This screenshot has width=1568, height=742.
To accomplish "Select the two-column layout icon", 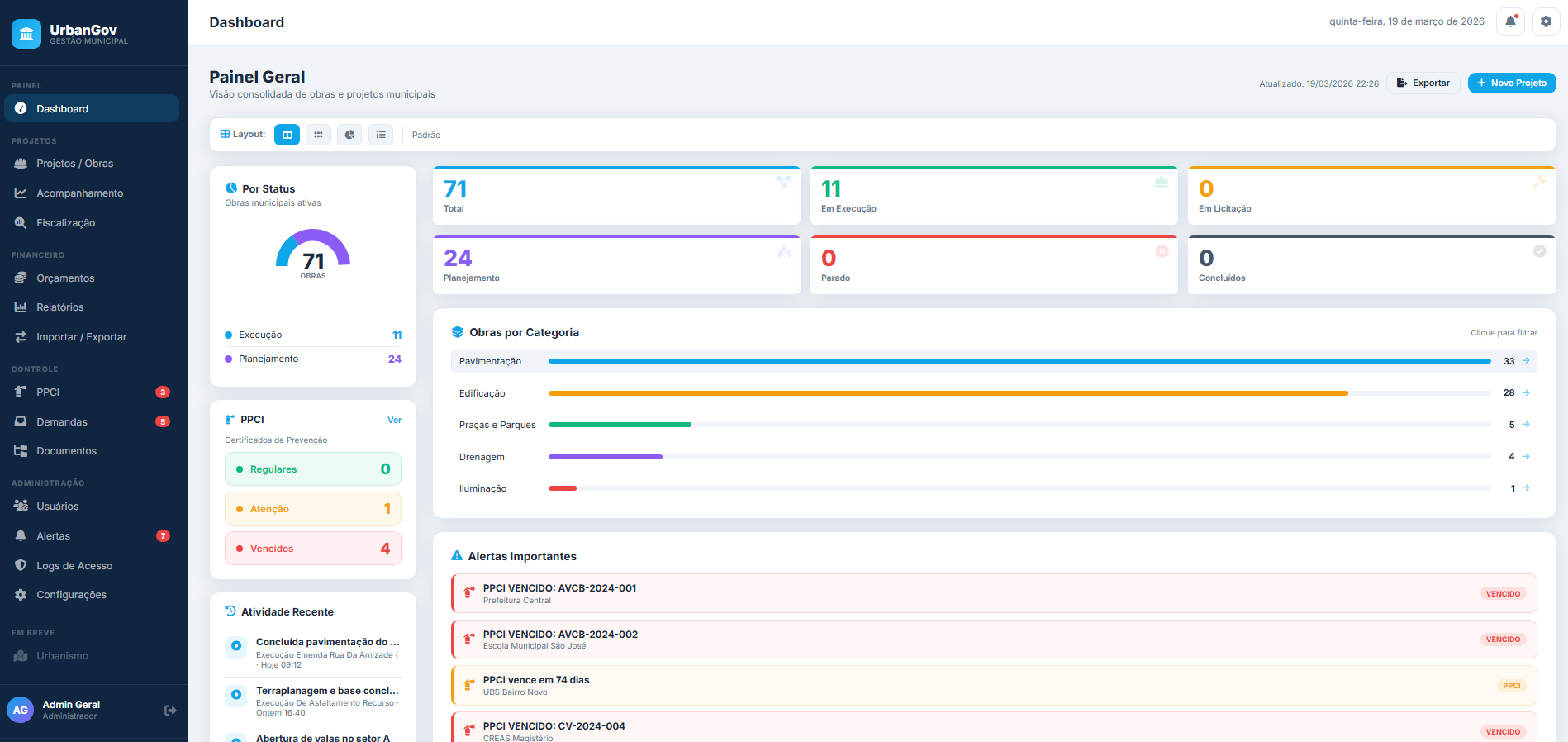I will point(287,135).
